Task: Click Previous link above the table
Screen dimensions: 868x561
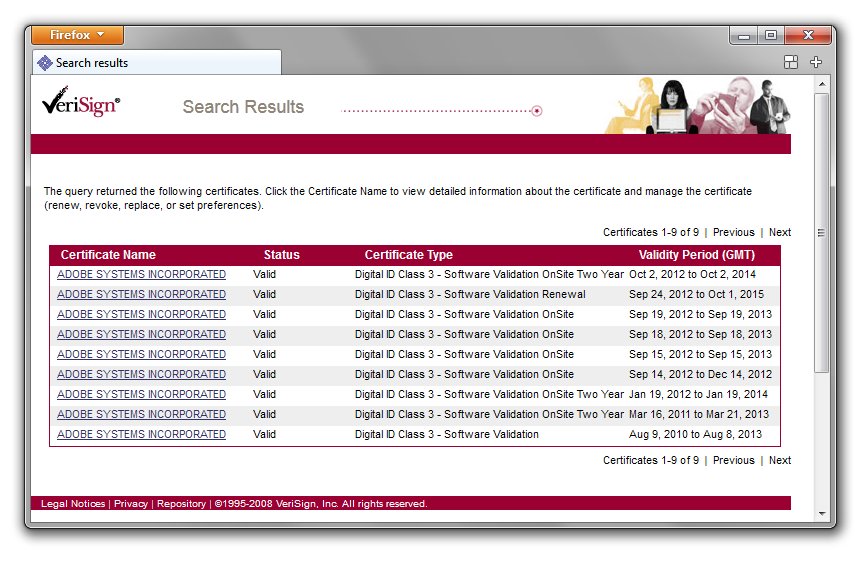Action: (733, 232)
